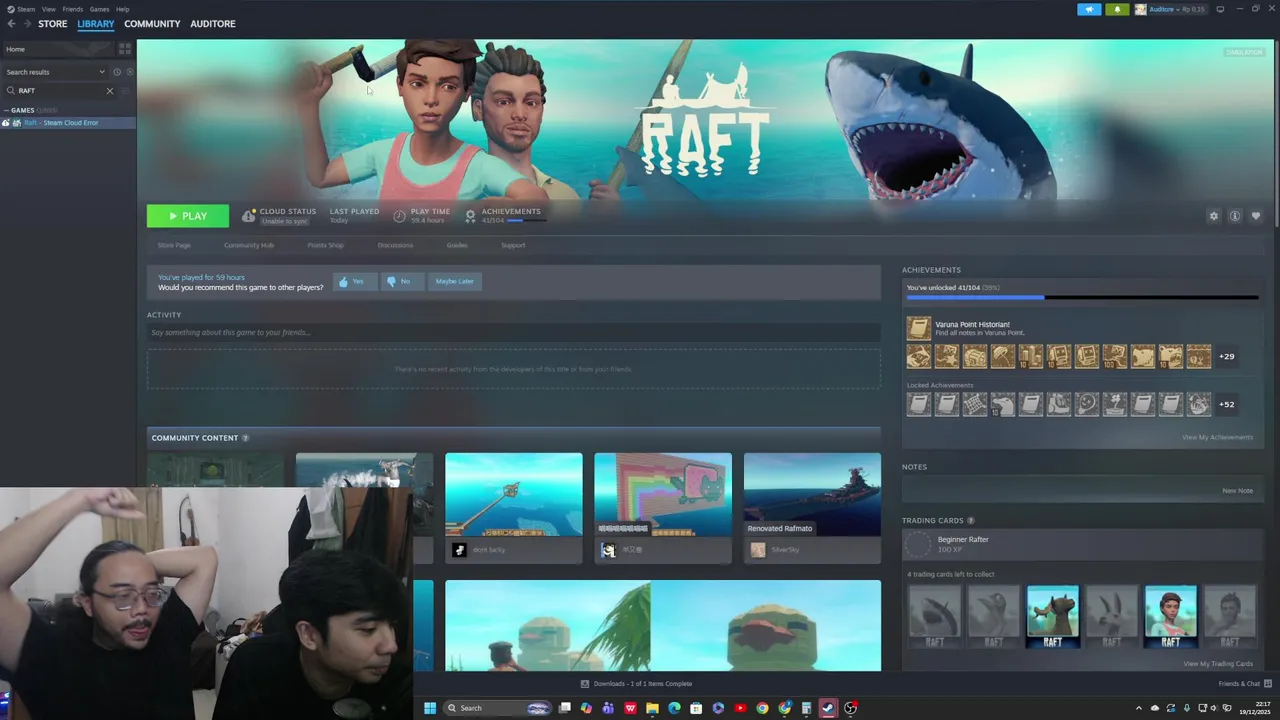Image resolution: width=1280 pixels, height=720 pixels.
Task: Click the blue announcements megaphone button
Action: tap(1089, 9)
